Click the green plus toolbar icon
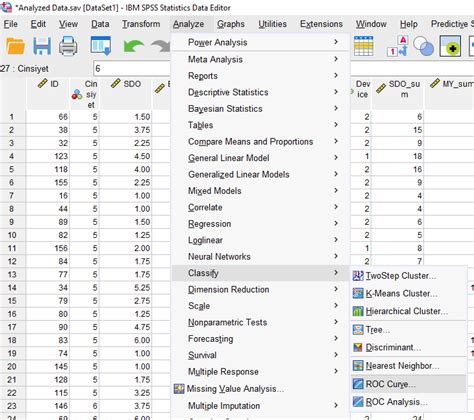 tap(450, 46)
